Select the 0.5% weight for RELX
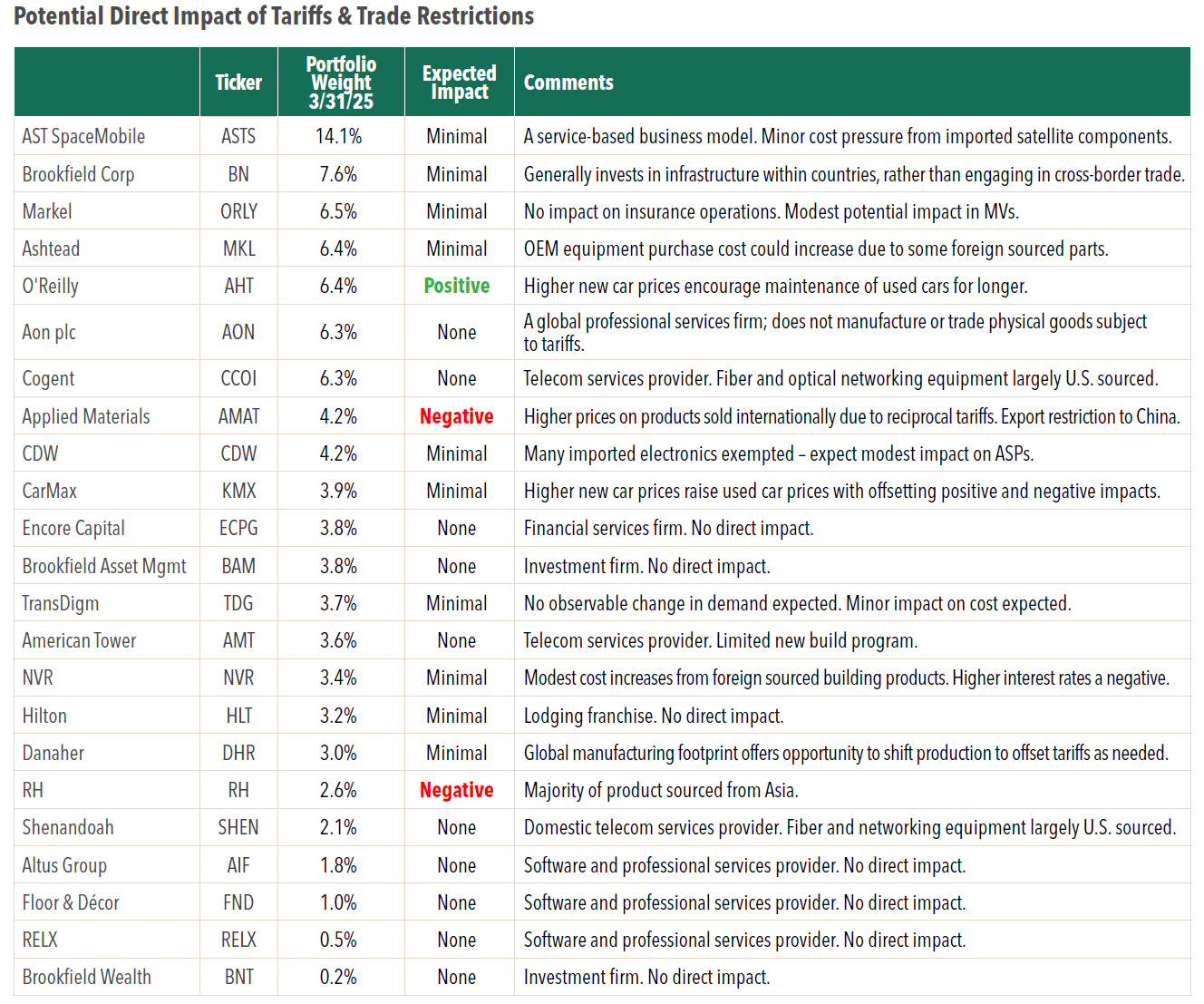The image size is (1204, 1004). point(338,940)
